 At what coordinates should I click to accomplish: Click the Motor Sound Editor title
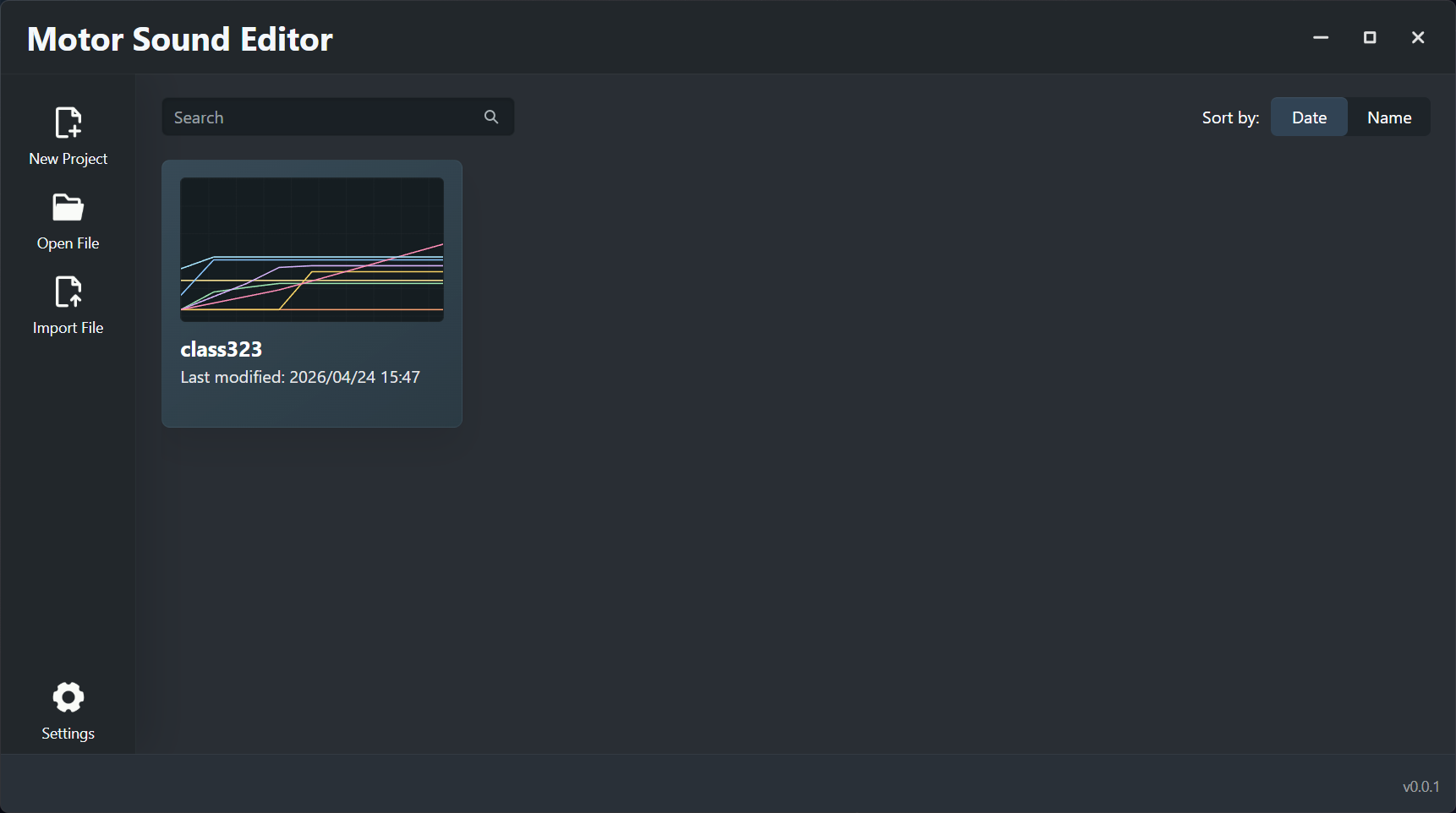tap(179, 39)
